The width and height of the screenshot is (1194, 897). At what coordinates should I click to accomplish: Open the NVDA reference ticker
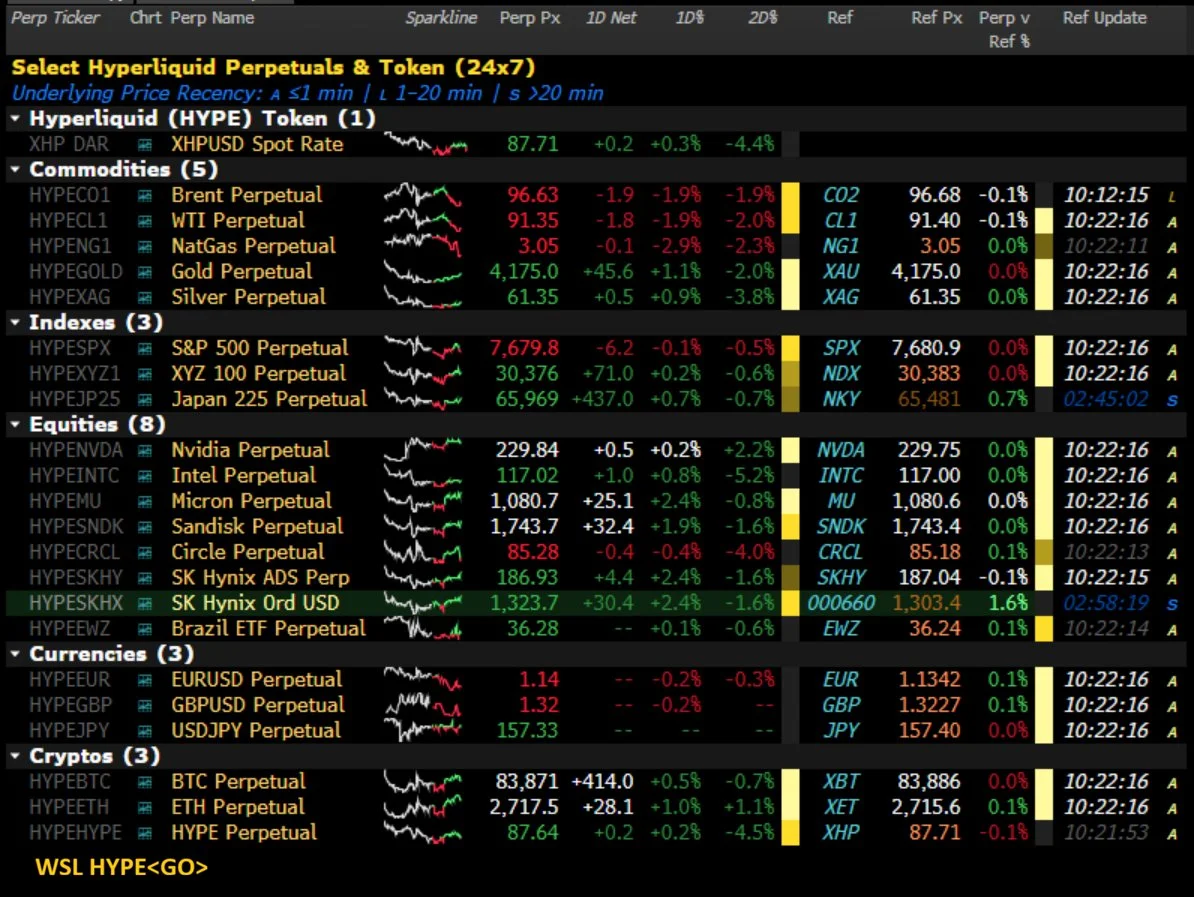pos(841,451)
